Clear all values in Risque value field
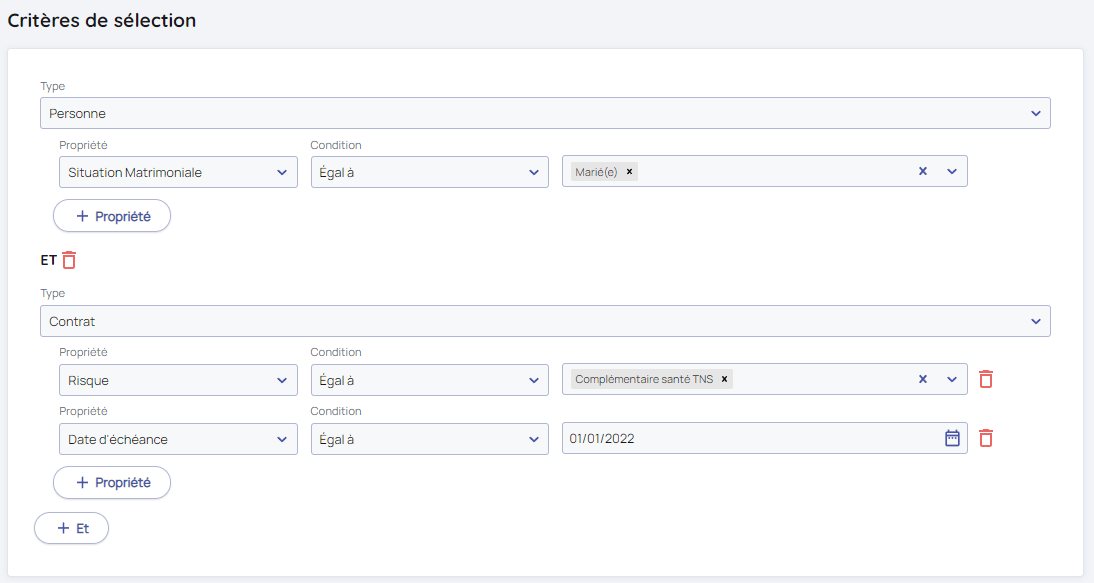 [x=923, y=379]
